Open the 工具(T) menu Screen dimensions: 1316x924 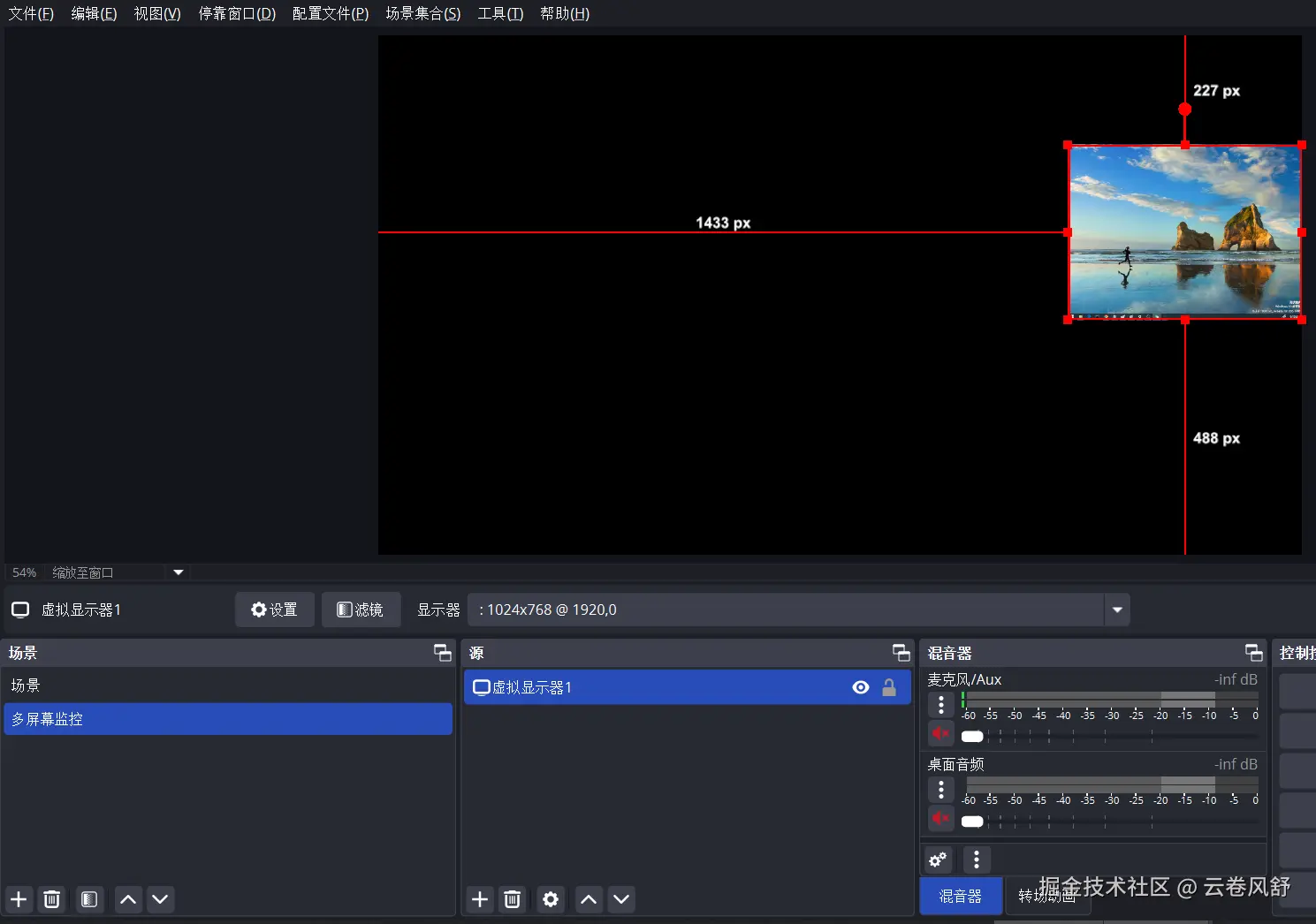500,13
